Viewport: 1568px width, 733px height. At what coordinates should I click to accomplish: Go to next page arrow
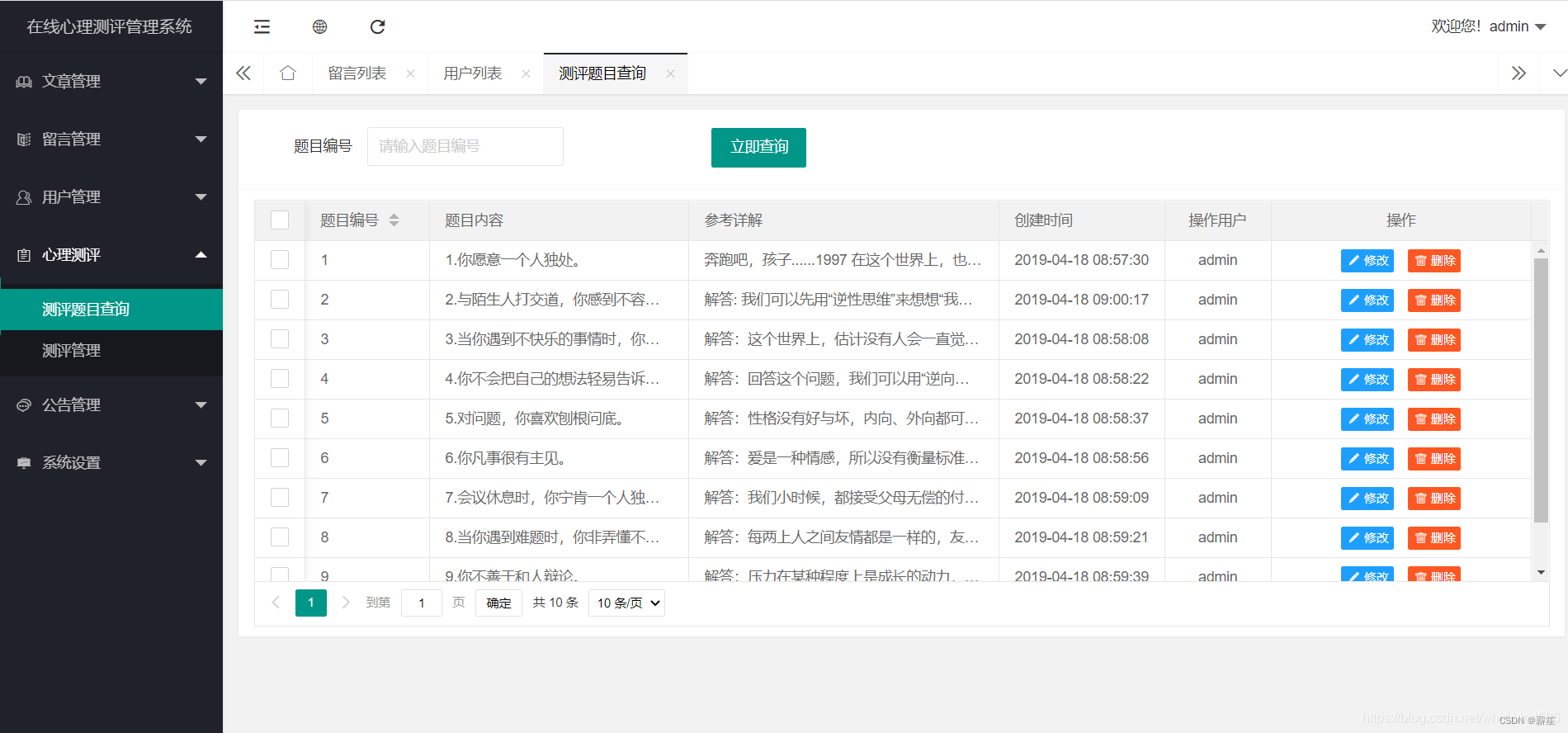point(346,603)
